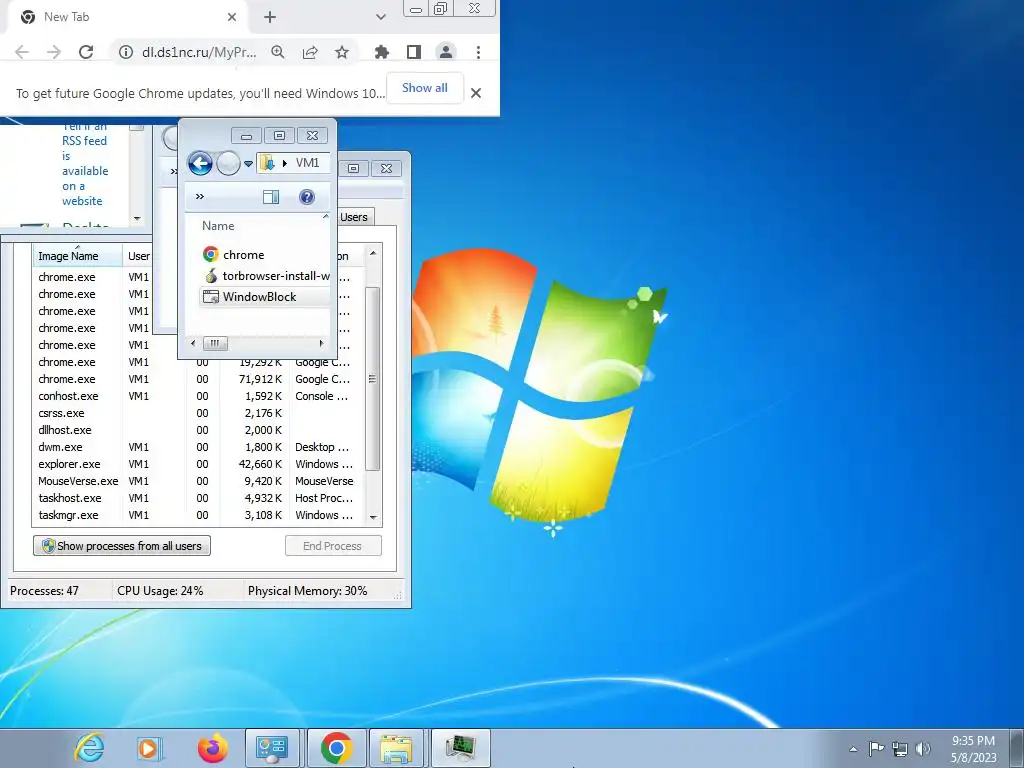The image size is (1024, 768).
Task: Open a new Chrome tab with plus
Action: pyautogui.click(x=270, y=18)
